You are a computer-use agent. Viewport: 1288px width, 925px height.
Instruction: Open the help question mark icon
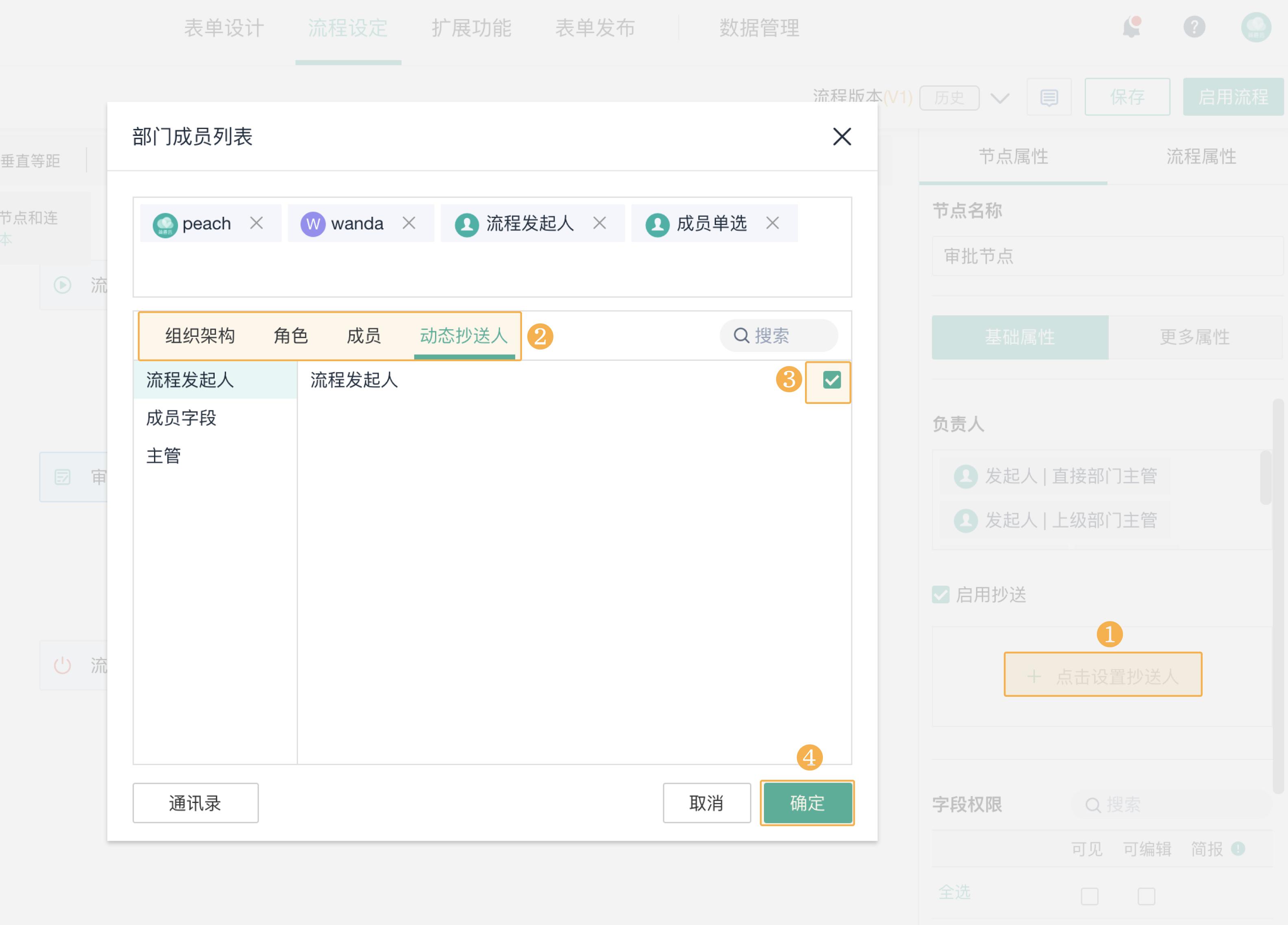tap(1194, 27)
